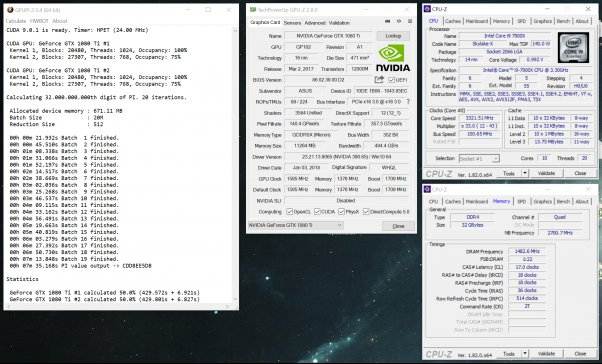This screenshot has width=602, height=364.
Task: Click the Intel Core i9 logo in CPU-Z
Action: tap(573, 48)
